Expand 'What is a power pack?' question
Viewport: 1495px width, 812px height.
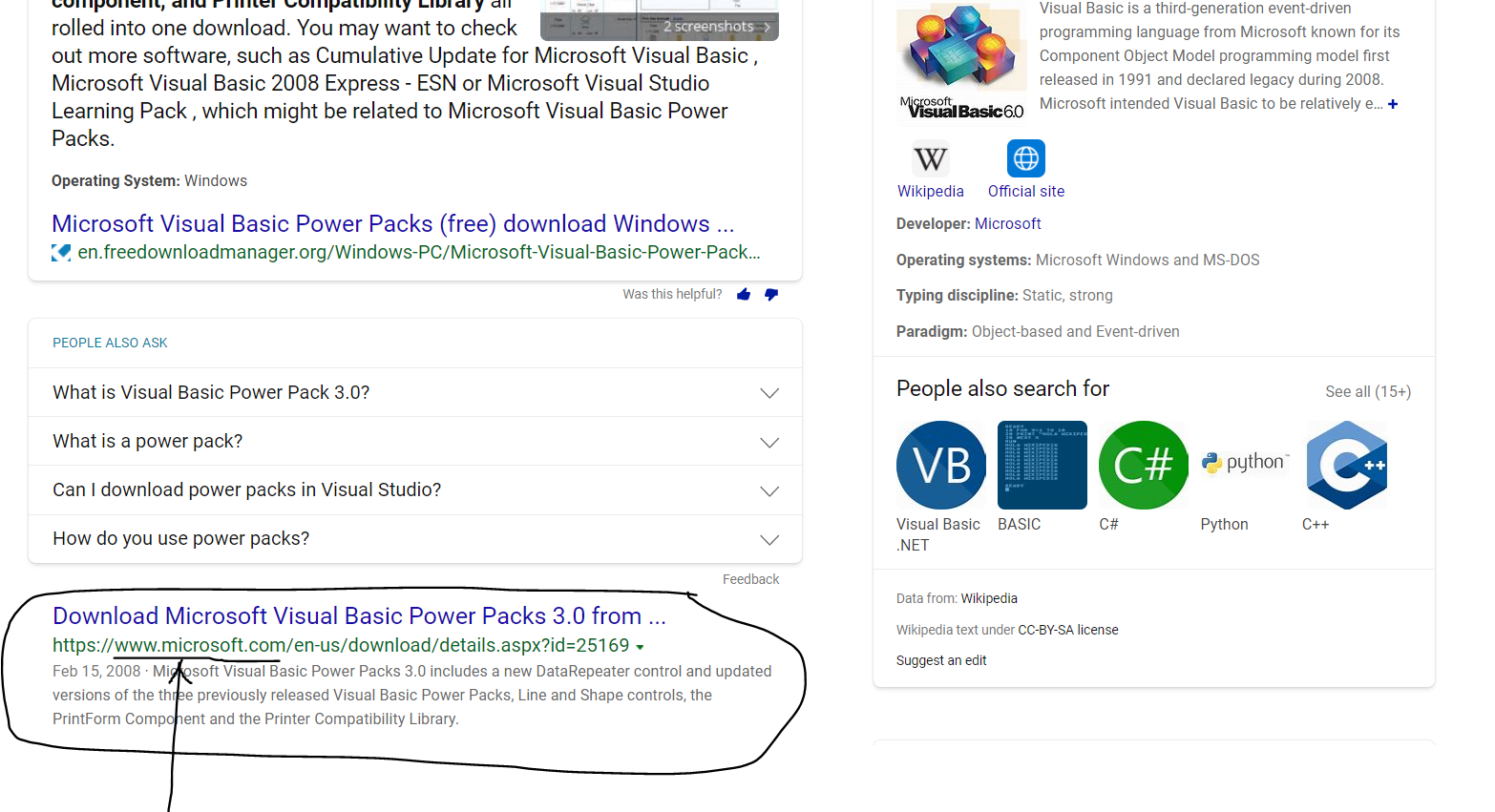click(x=415, y=441)
